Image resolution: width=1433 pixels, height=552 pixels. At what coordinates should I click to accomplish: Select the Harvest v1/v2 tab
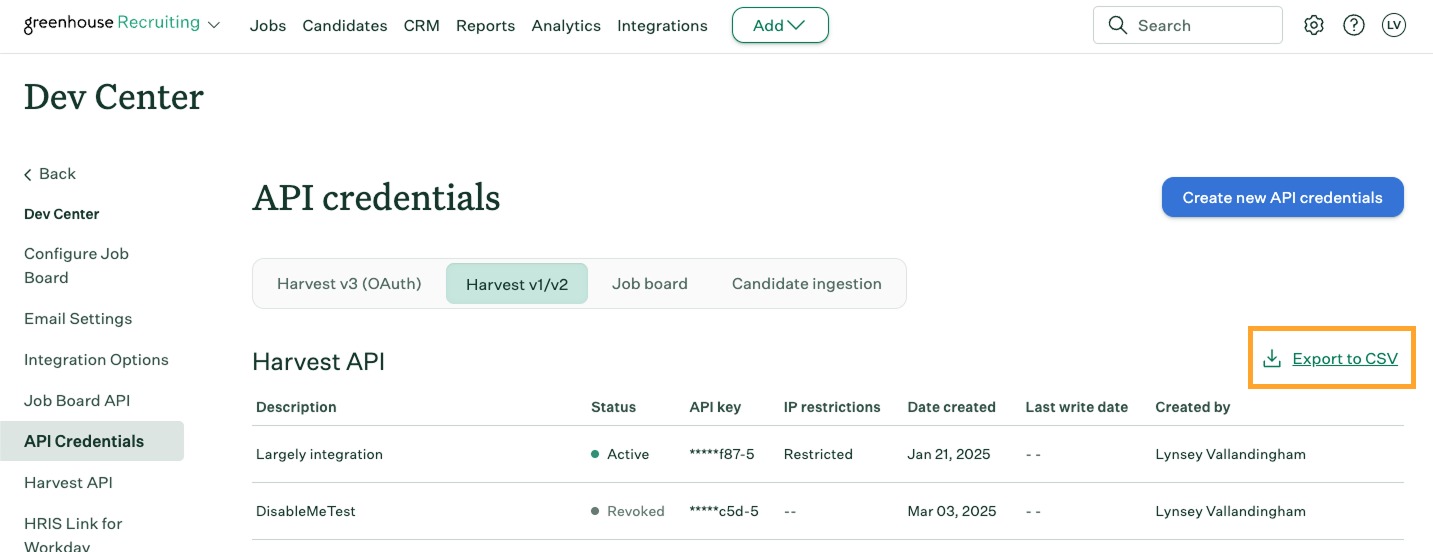click(x=517, y=284)
